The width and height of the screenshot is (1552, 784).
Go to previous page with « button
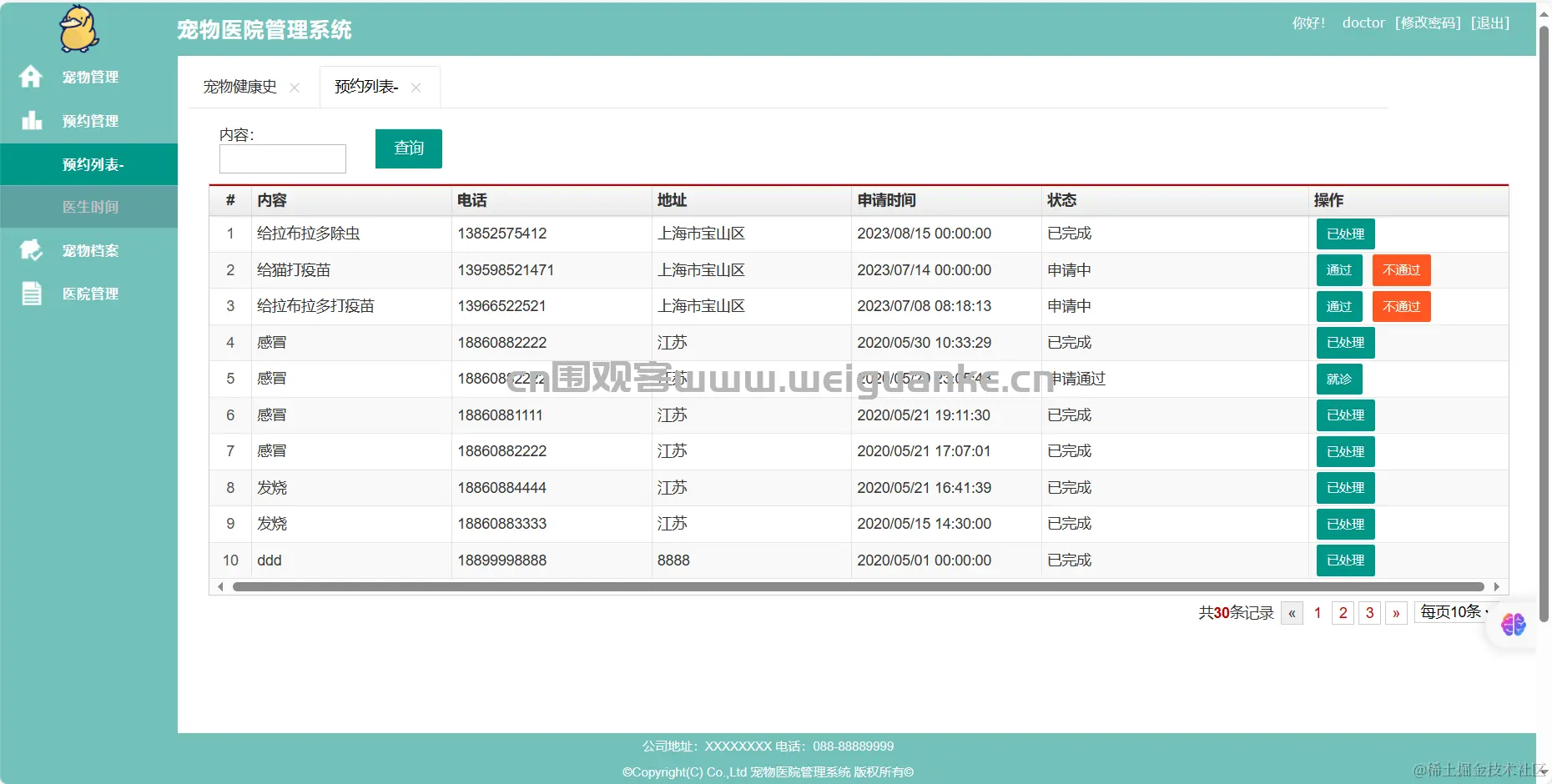1292,613
